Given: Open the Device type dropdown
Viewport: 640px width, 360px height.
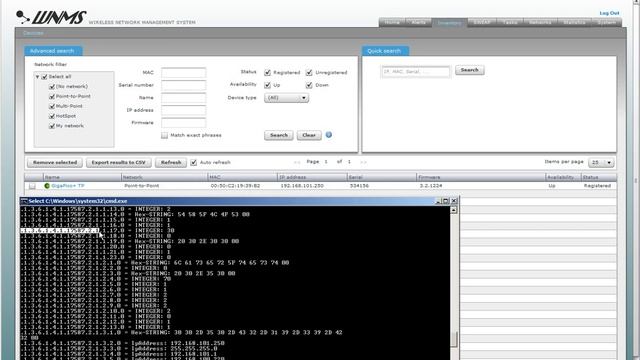Looking at the screenshot, I should 286,98.
